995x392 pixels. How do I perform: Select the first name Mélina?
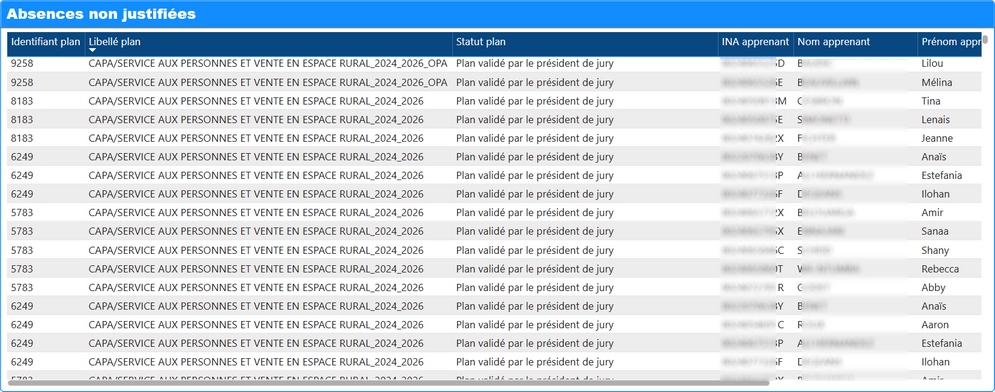coord(937,82)
